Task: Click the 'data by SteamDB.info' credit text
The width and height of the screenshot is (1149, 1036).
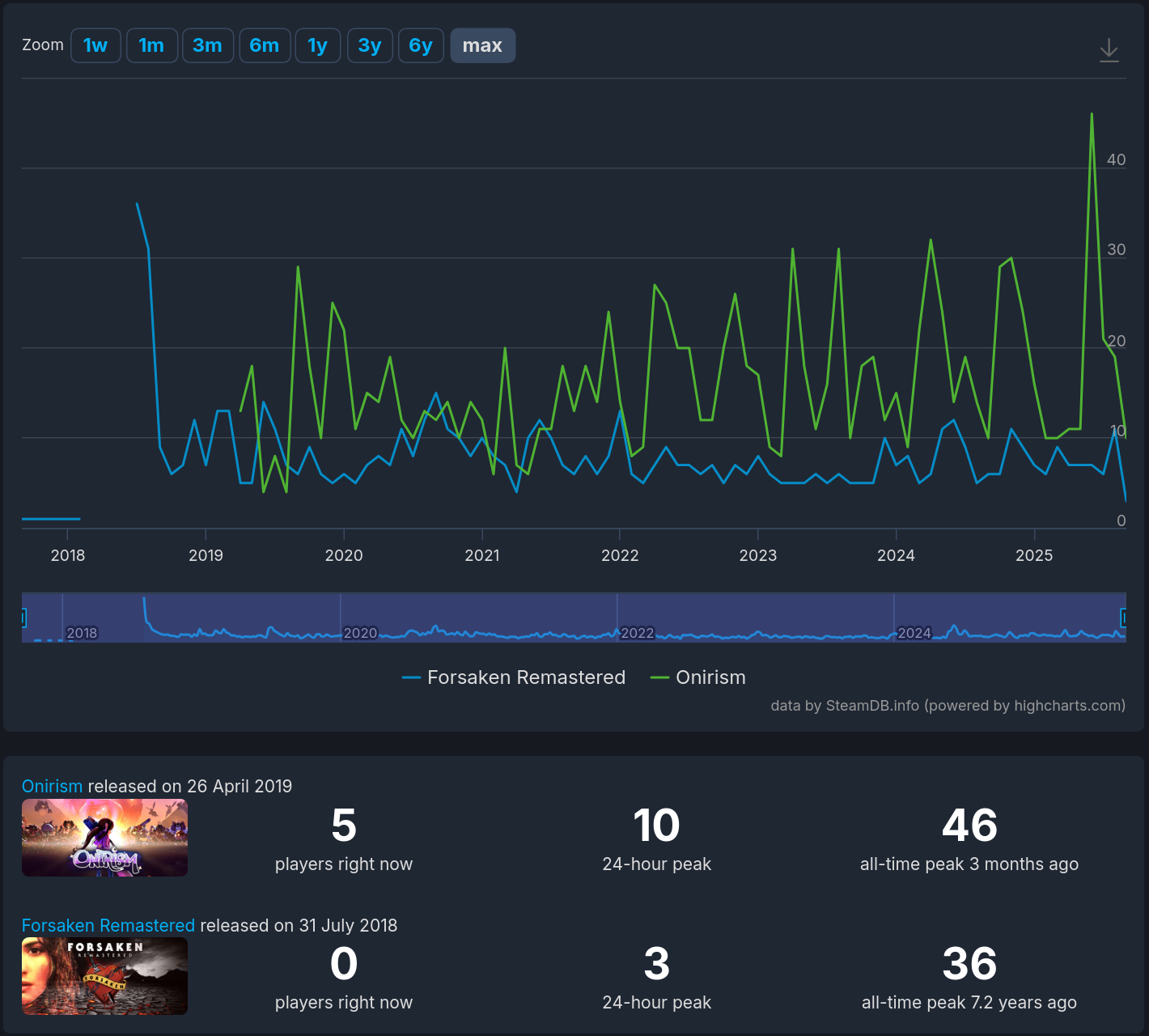Action: [x=948, y=705]
